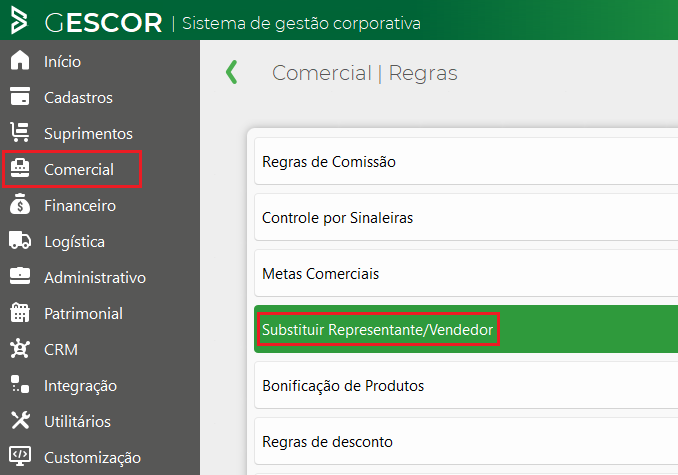The image size is (678, 475).
Task: Open the Utilitários menu entry
Action: point(77,422)
